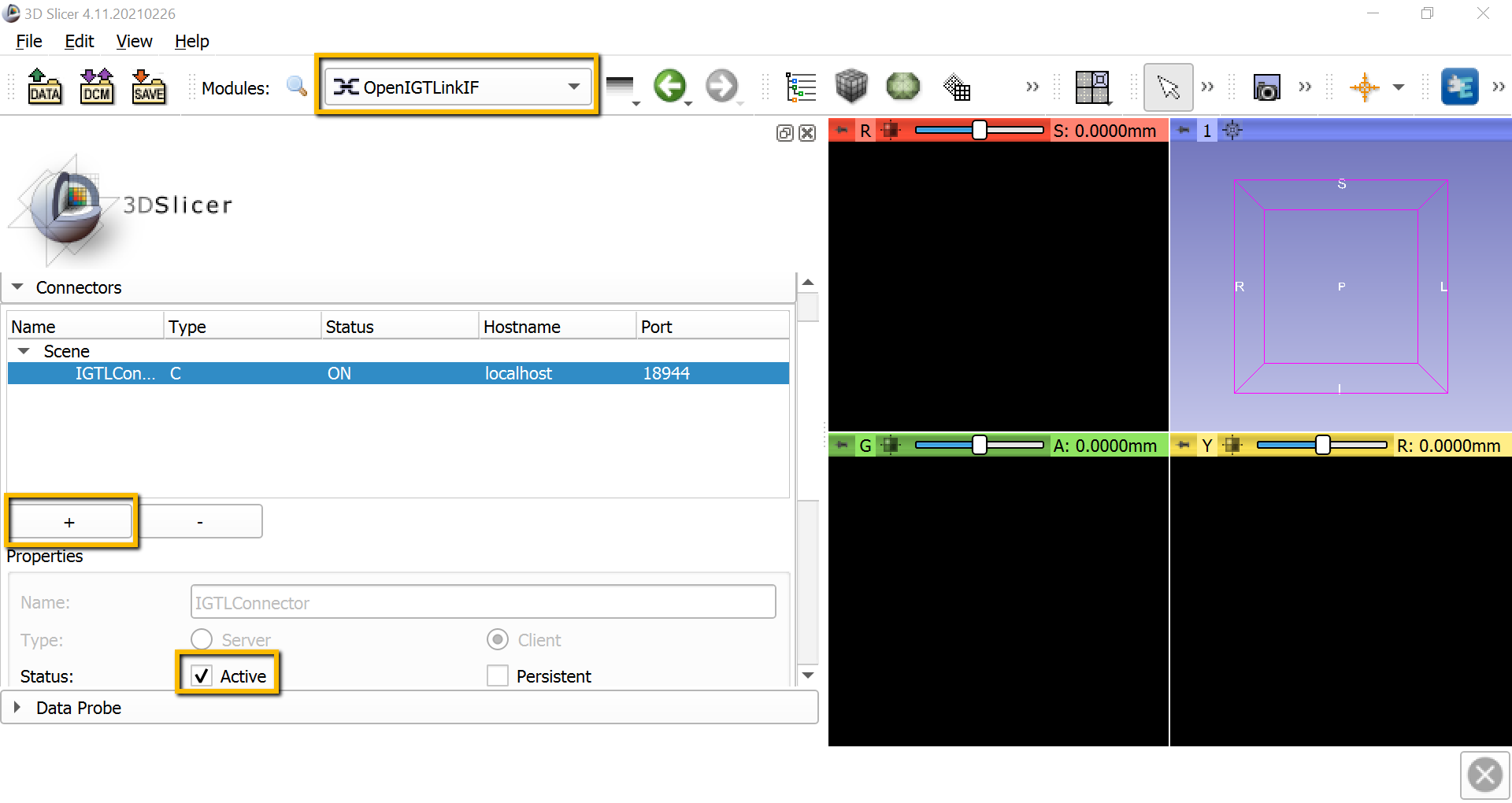This screenshot has height=803, width=1512.
Task: Center the 3D view crosshair icon
Action: [x=1232, y=130]
